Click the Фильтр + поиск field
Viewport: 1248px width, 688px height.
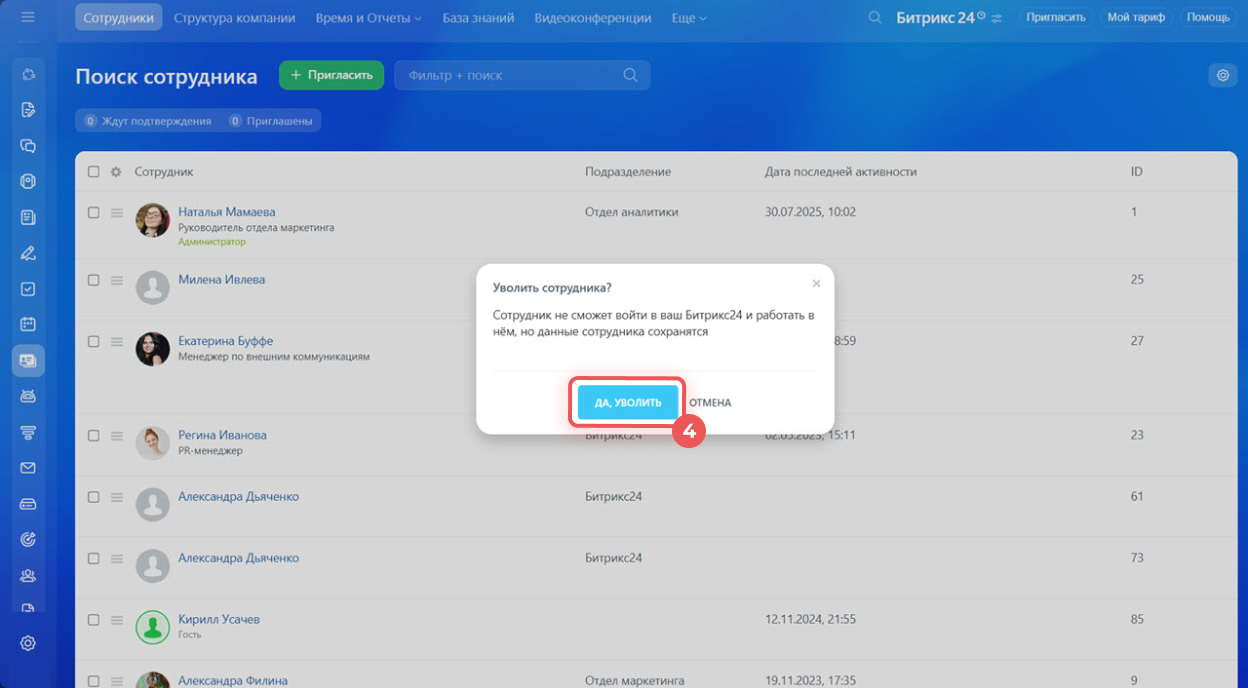tap(522, 75)
